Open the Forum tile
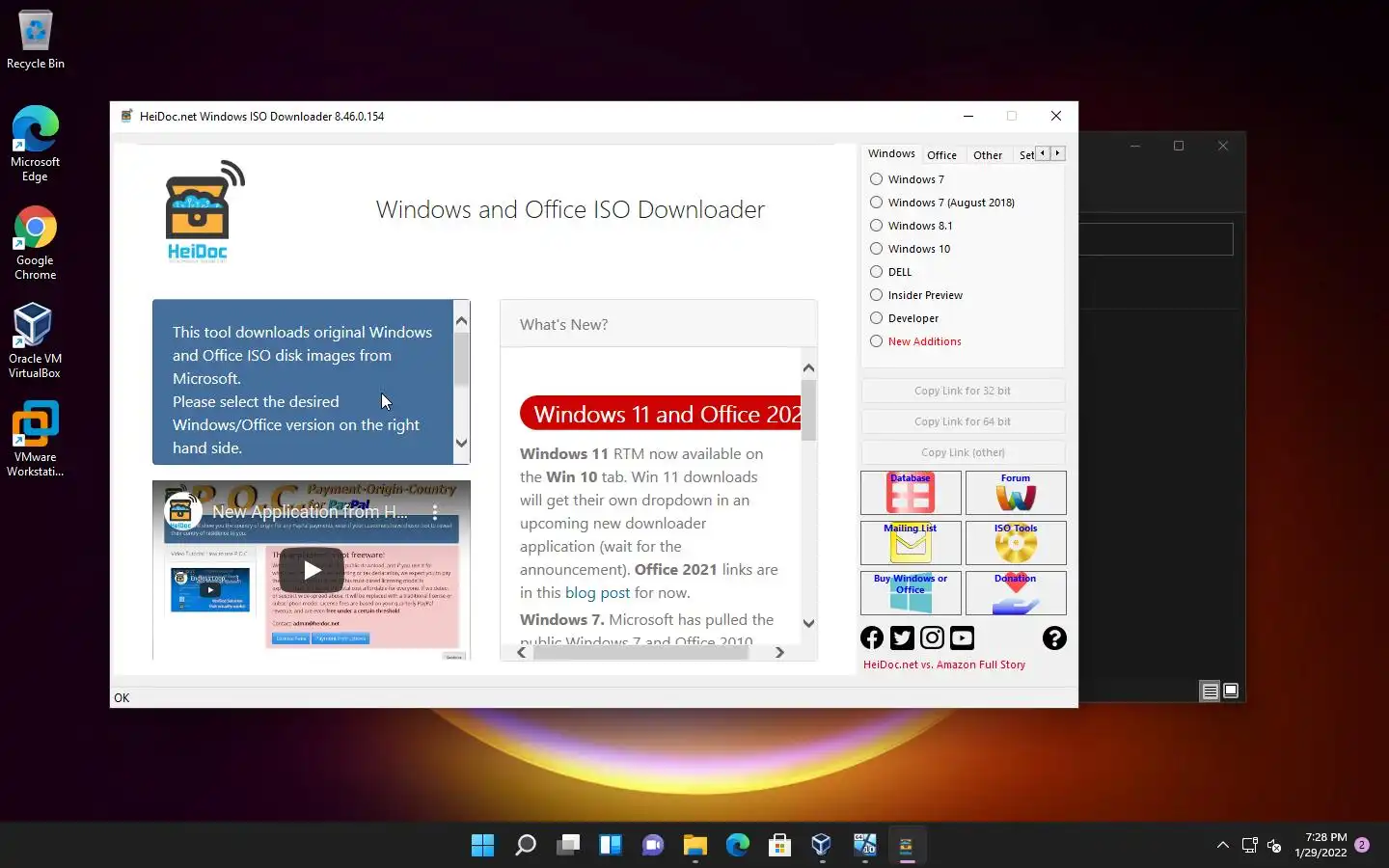1389x868 pixels. 1016,493
